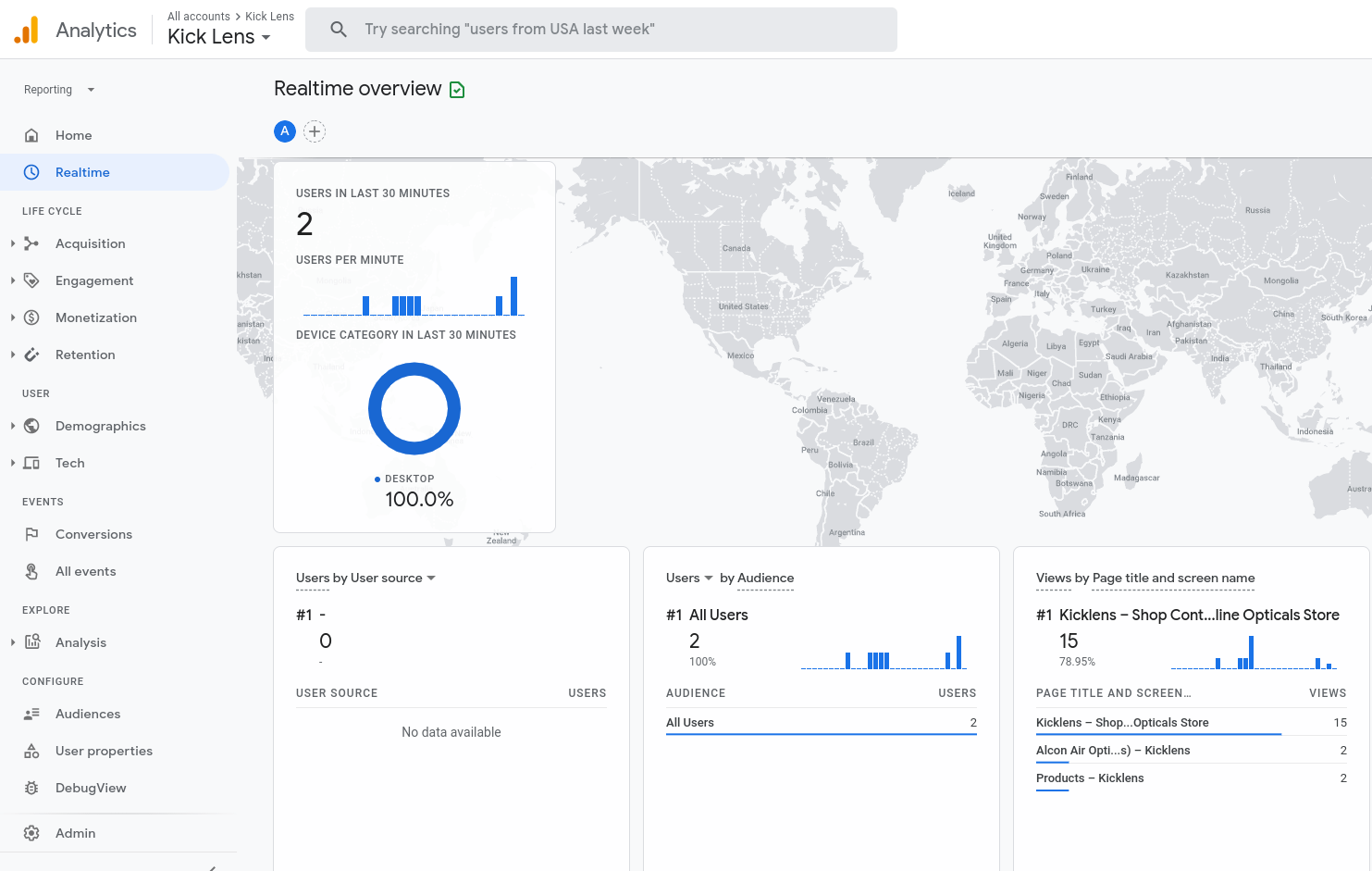Click the DebugView bug icon

31,788
